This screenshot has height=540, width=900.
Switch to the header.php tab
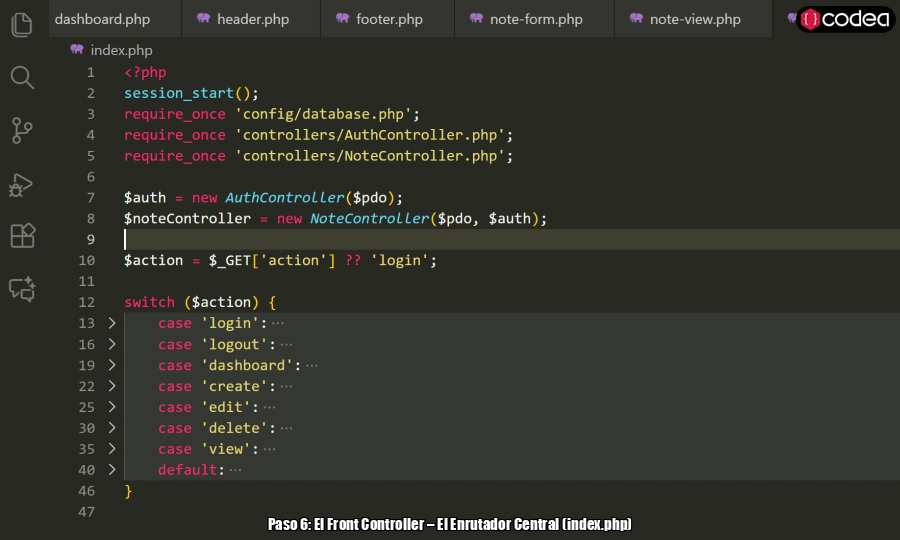251,19
